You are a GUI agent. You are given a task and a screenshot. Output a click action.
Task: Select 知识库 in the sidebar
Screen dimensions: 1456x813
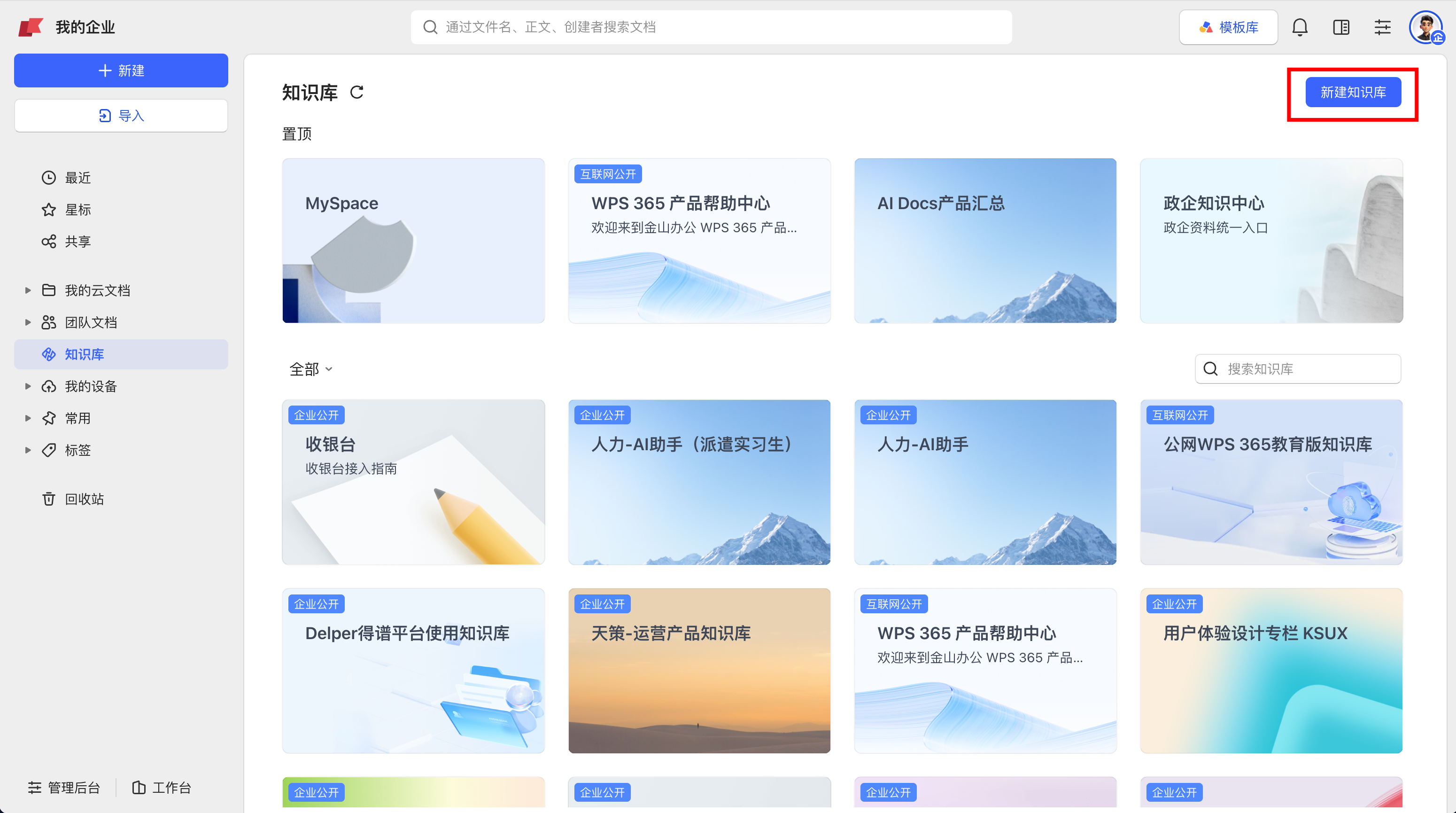point(121,354)
